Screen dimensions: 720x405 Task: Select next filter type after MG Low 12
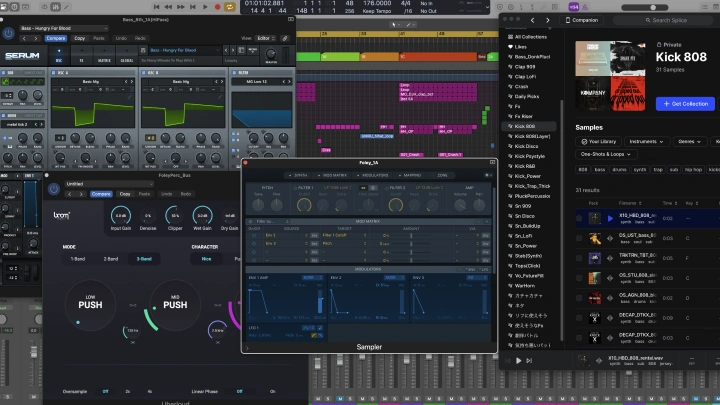(x=289, y=82)
